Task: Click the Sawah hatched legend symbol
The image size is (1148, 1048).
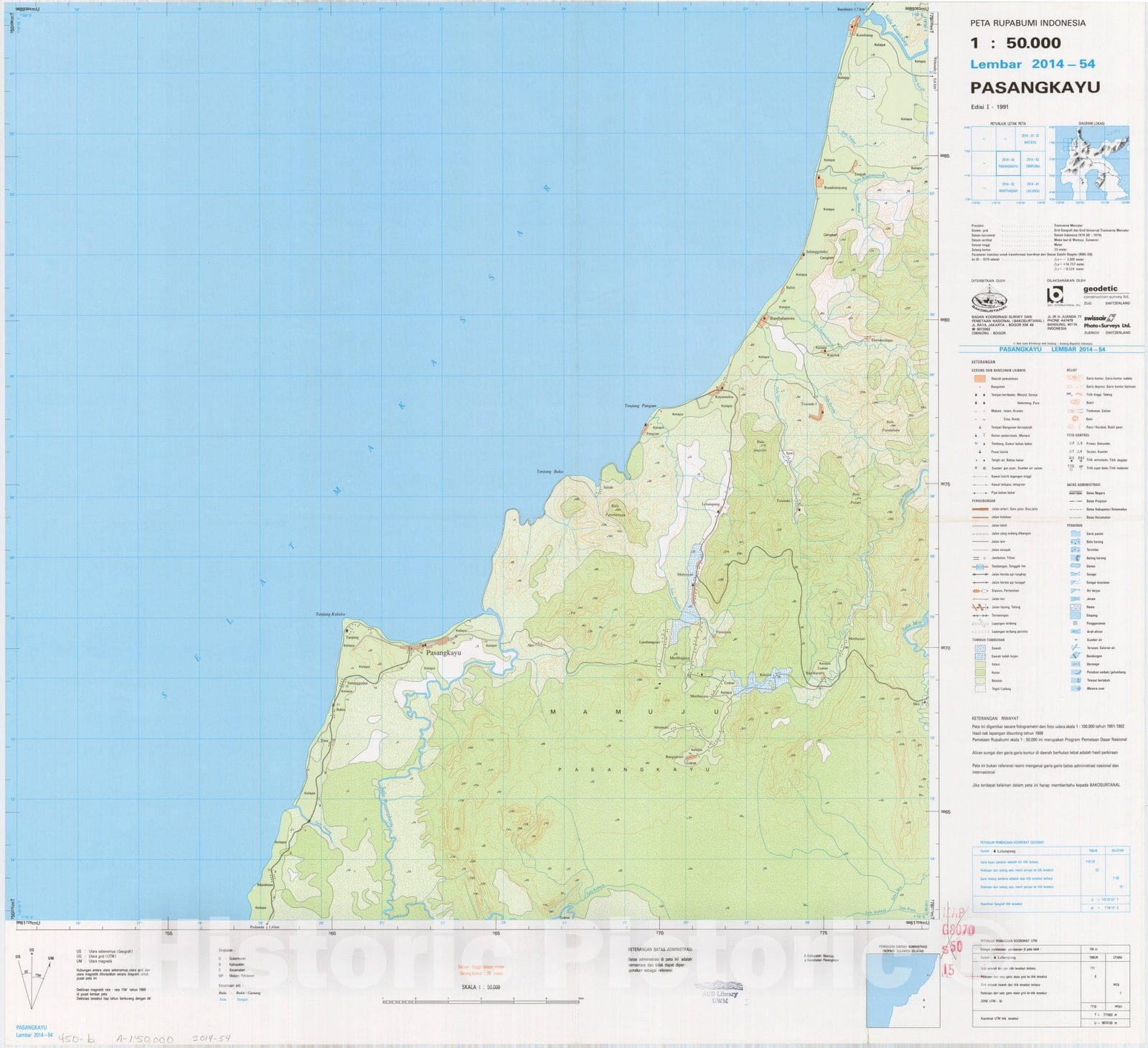Action: (979, 648)
